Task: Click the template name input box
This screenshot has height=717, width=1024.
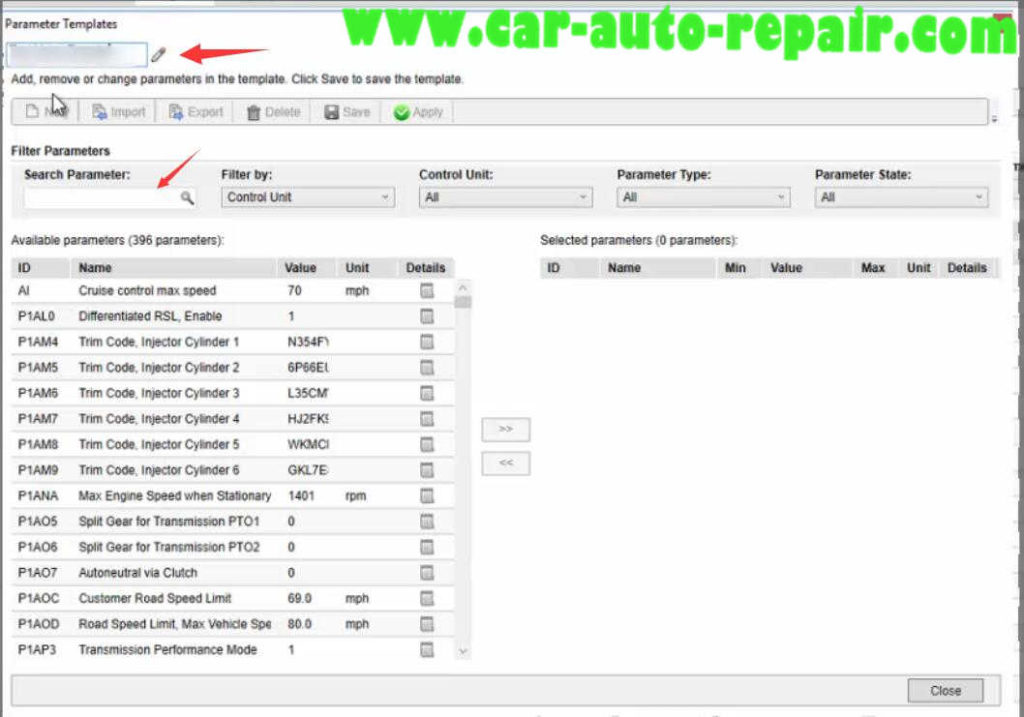Action: pos(75,55)
